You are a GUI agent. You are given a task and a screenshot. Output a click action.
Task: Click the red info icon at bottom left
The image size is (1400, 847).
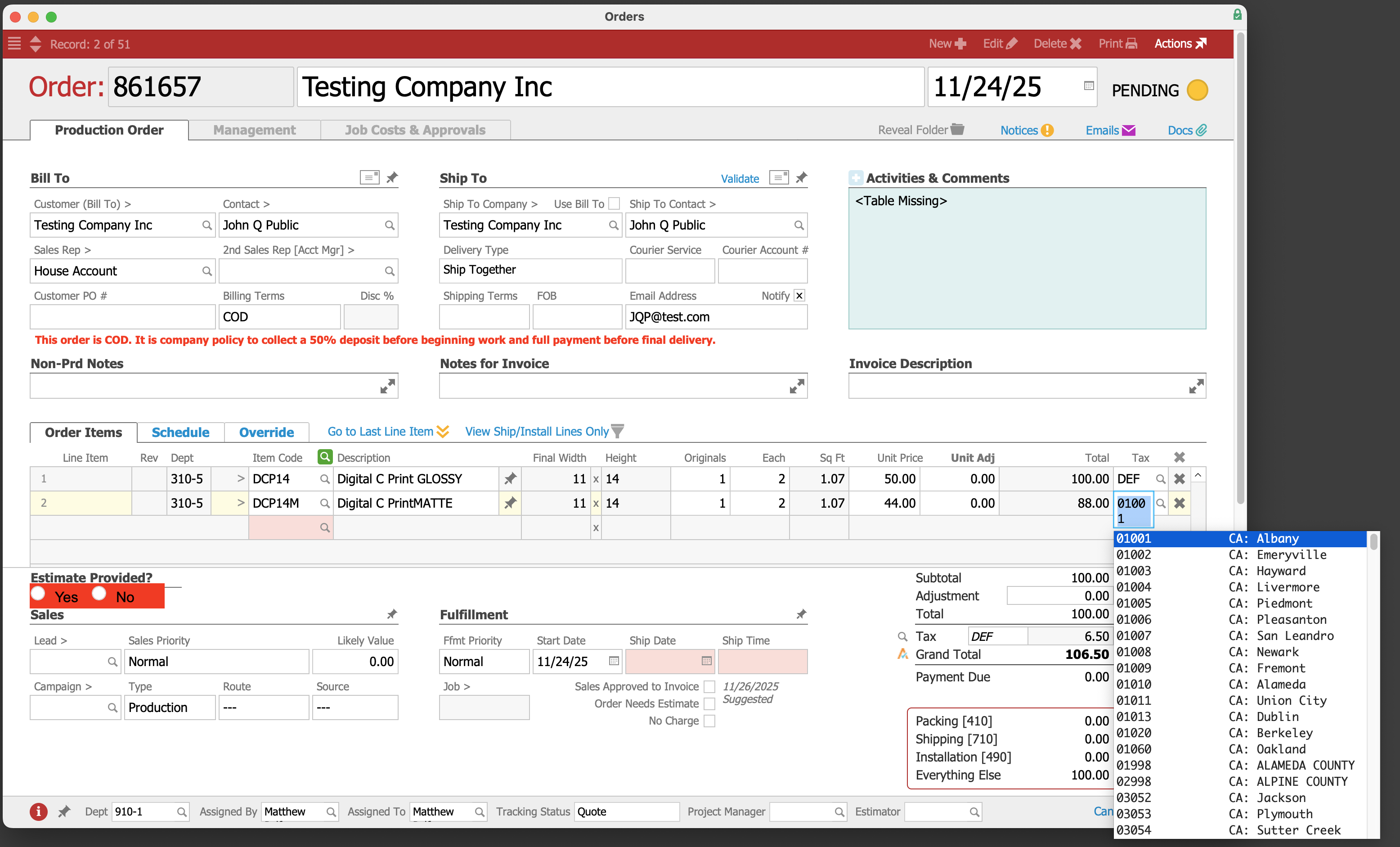(x=38, y=811)
